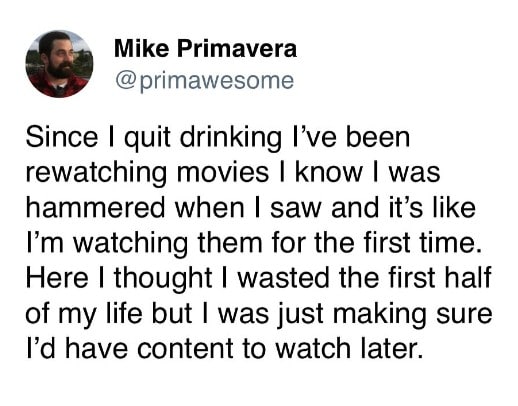This screenshot has width=518, height=406.
Task: Select the line 'I'm watching them for the first time.'
Action: click(x=254, y=243)
